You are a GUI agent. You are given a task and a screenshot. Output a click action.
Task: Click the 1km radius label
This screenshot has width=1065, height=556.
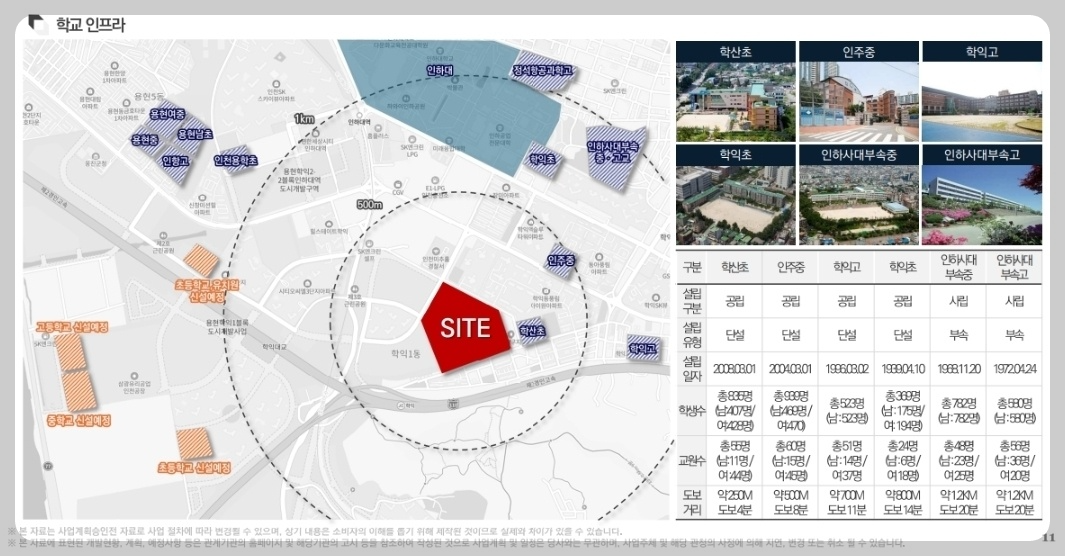[x=304, y=119]
